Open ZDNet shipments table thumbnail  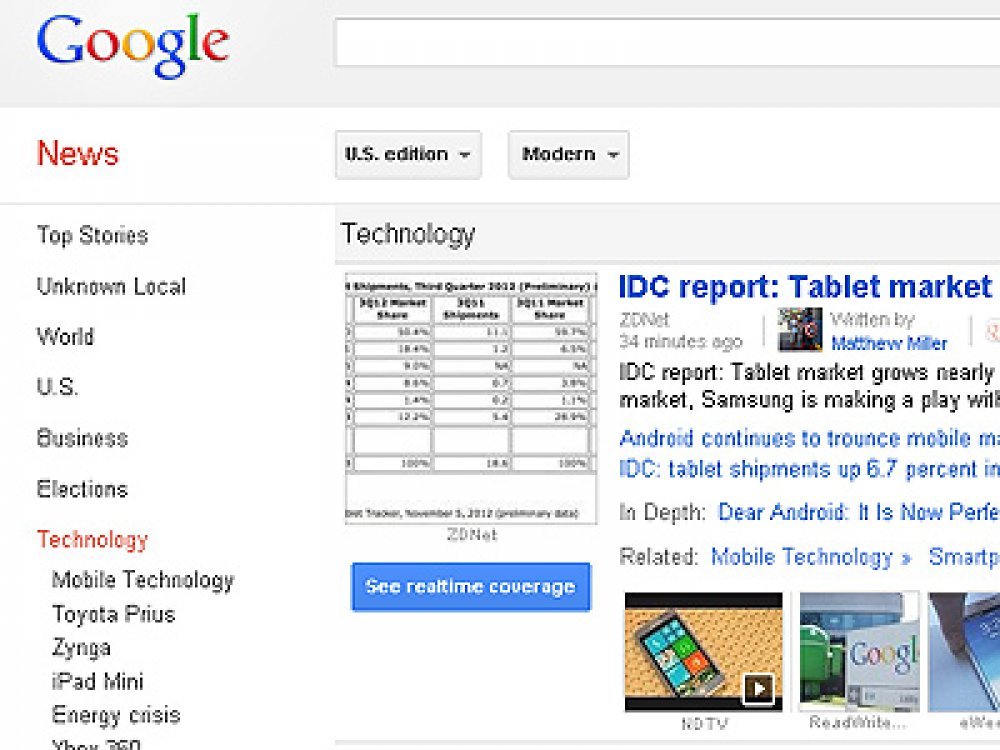[x=471, y=399]
